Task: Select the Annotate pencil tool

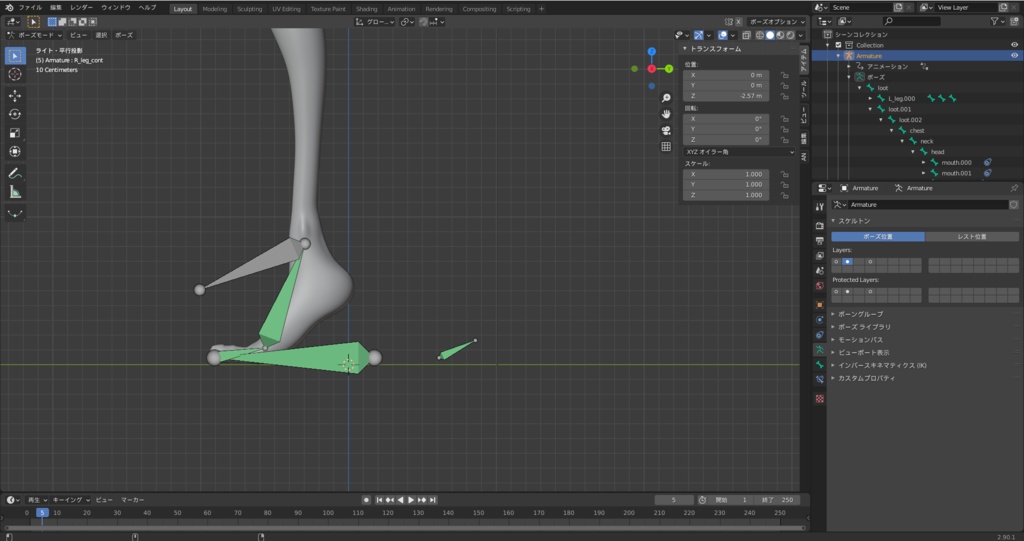Action: click(15, 173)
